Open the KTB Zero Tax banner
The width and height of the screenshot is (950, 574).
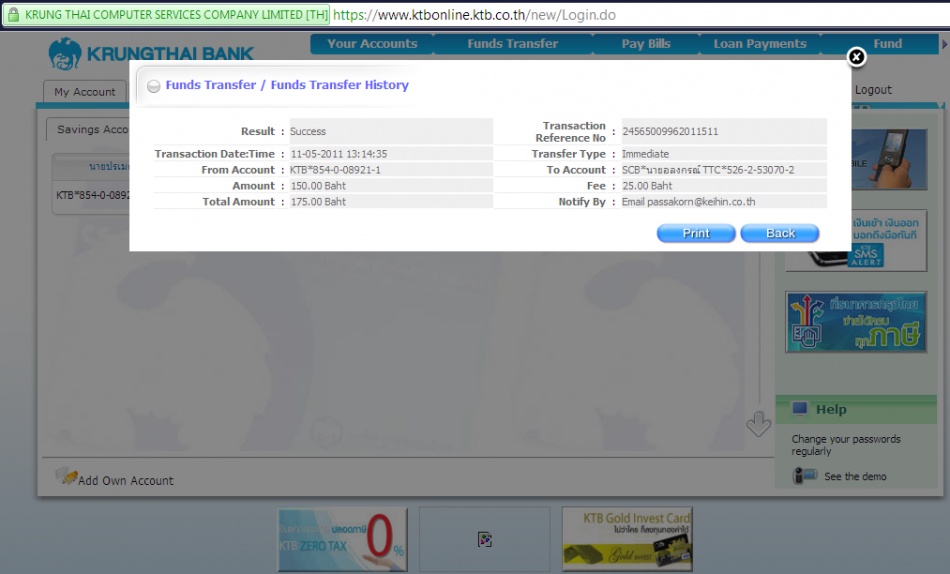[x=342, y=539]
